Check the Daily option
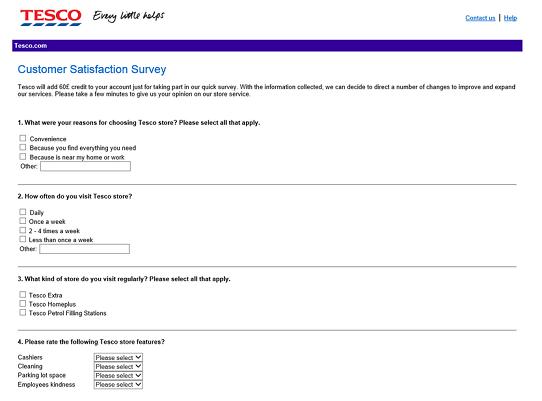This screenshot has height=401, width=542. tap(22, 212)
